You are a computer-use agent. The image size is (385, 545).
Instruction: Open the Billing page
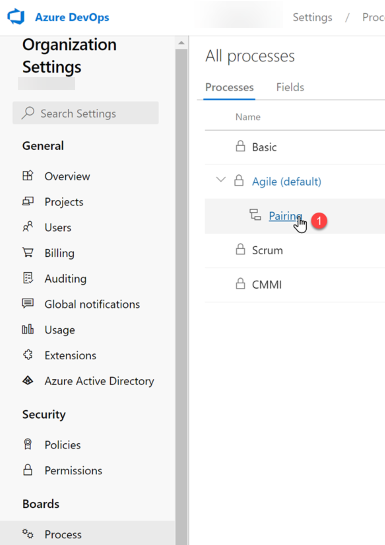tap(59, 253)
